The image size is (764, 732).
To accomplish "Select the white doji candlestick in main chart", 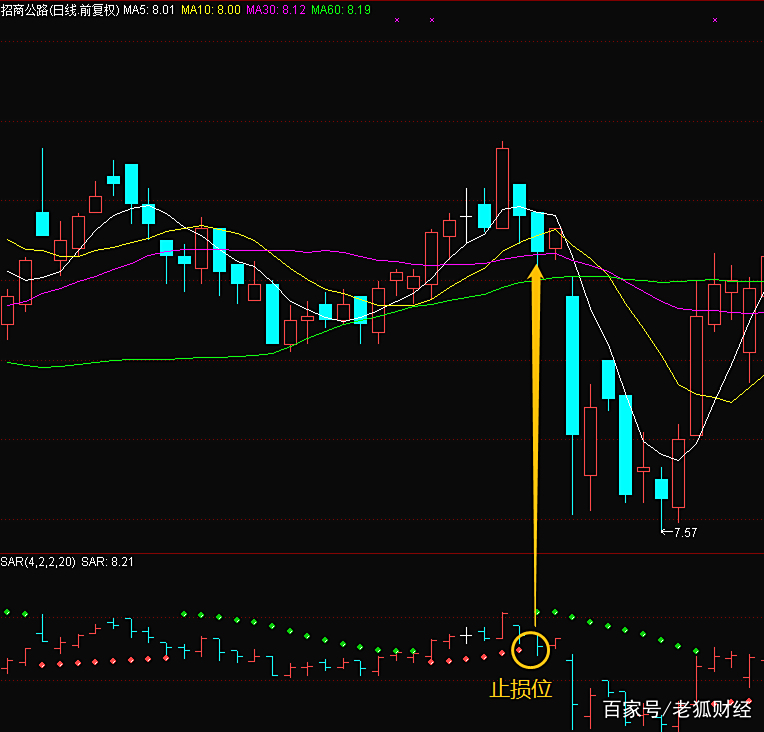I will click(466, 215).
